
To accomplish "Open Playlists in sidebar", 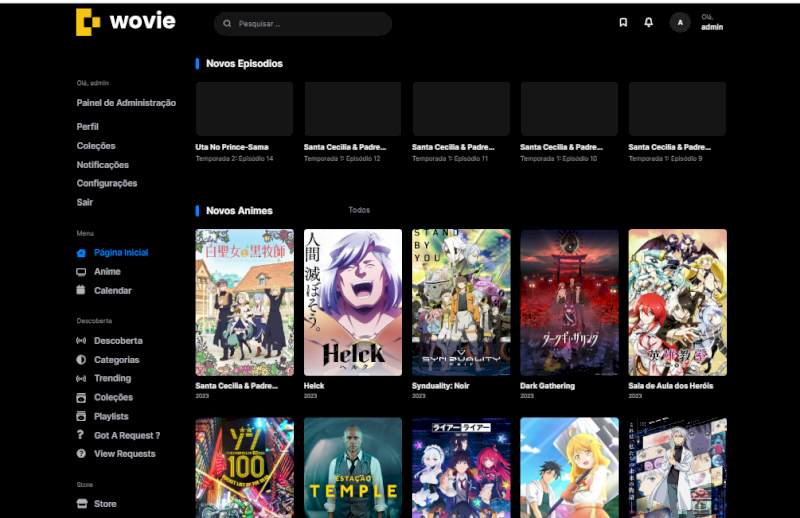I will [x=111, y=416].
